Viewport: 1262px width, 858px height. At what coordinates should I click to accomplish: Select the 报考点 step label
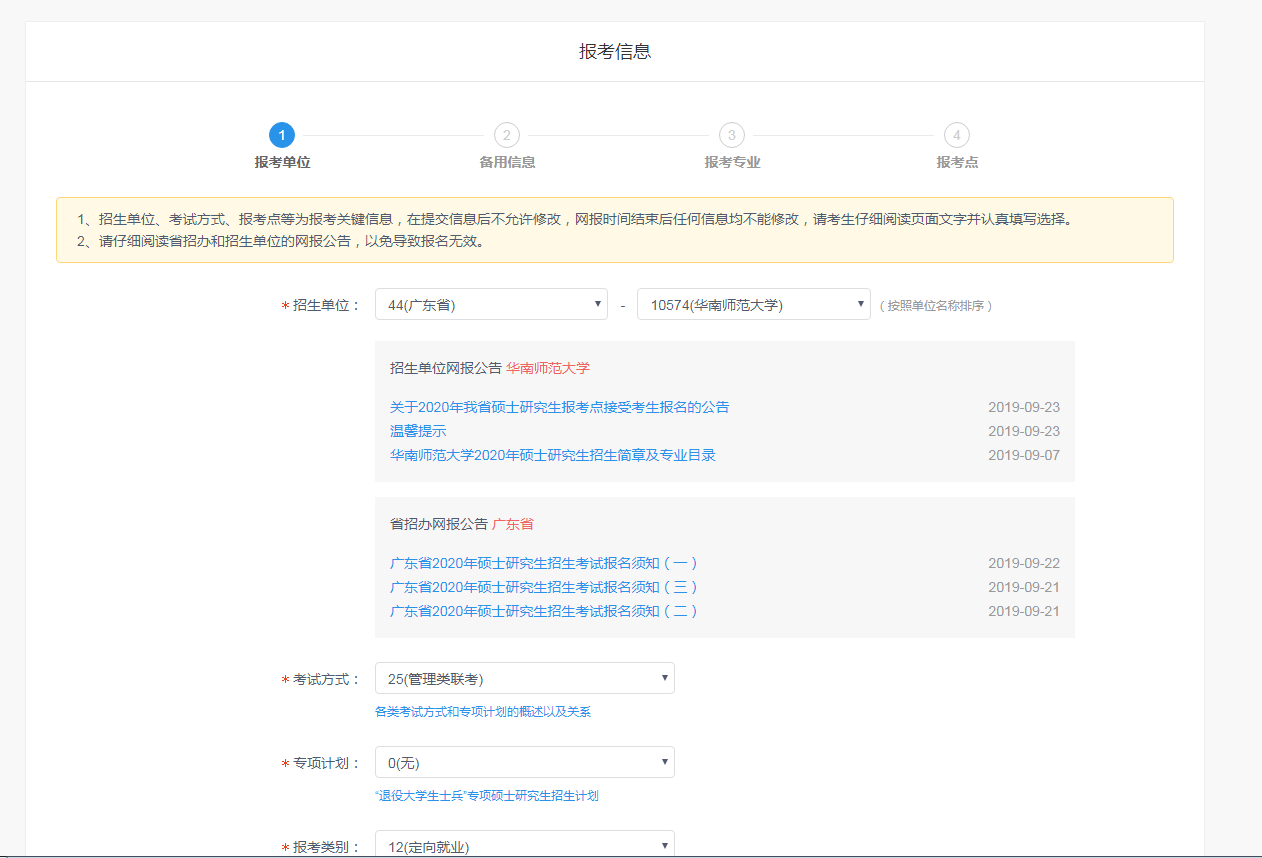click(956, 162)
